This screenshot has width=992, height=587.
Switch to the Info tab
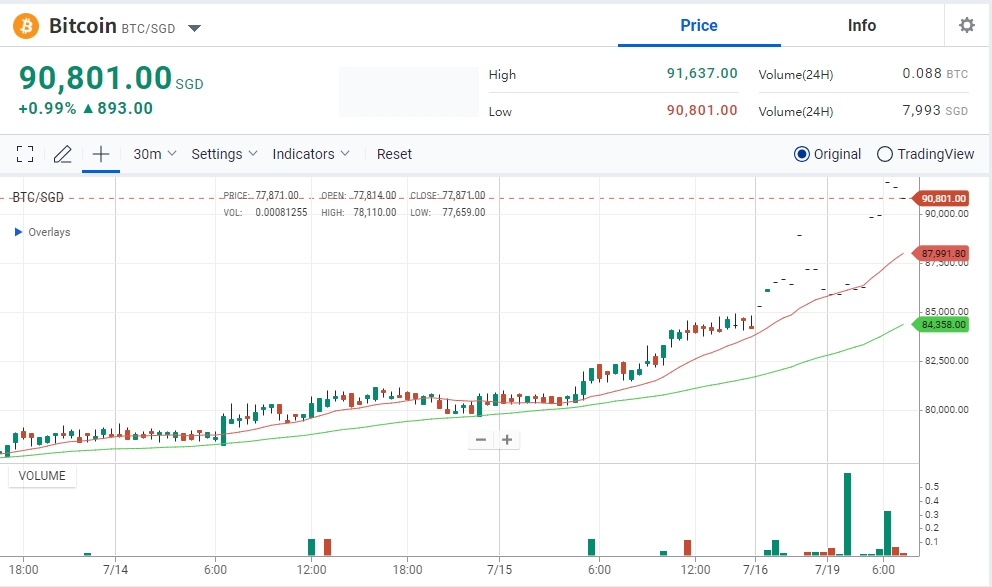[861, 26]
